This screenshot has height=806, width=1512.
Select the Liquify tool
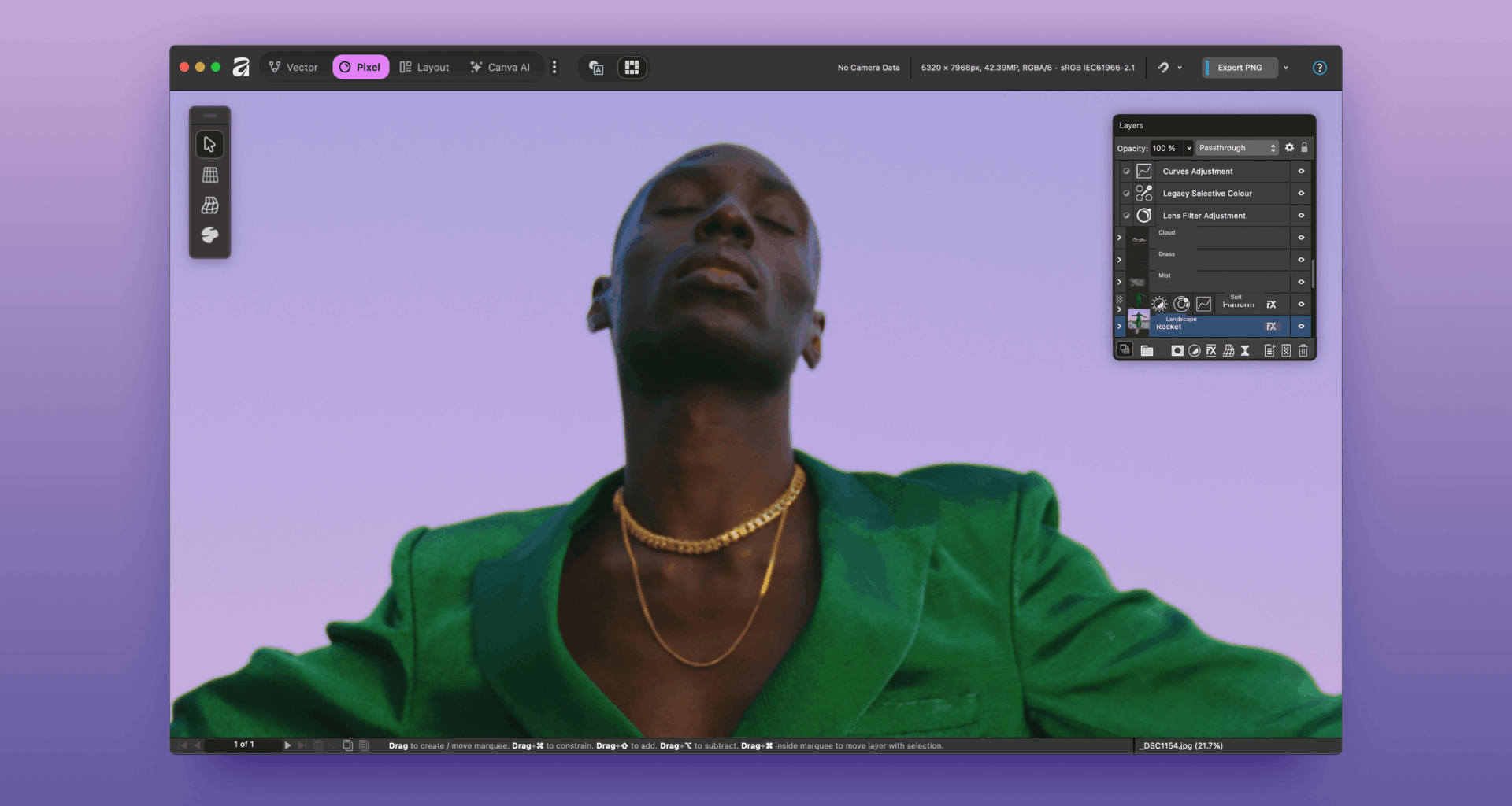(209, 237)
